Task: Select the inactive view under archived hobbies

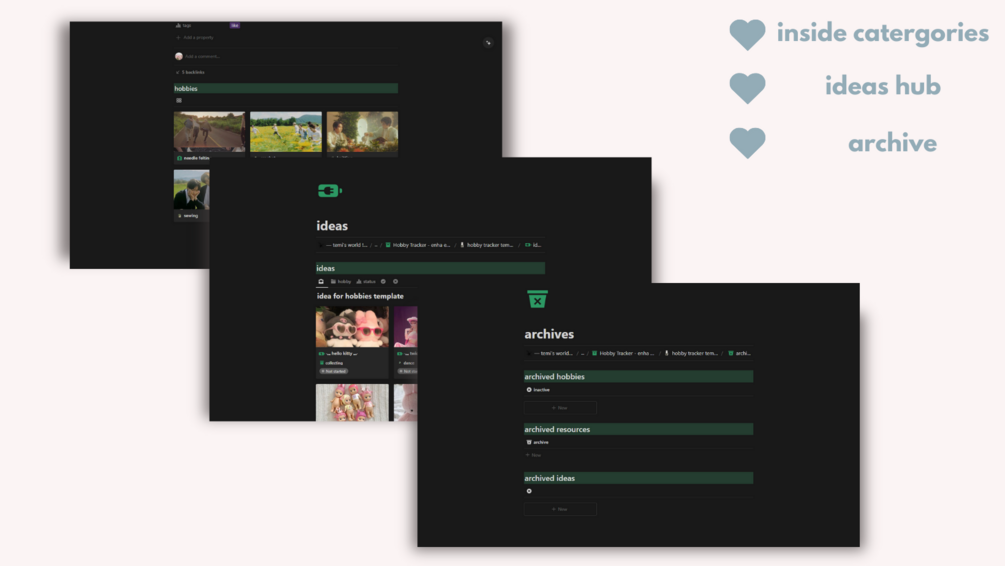Action: coord(538,390)
